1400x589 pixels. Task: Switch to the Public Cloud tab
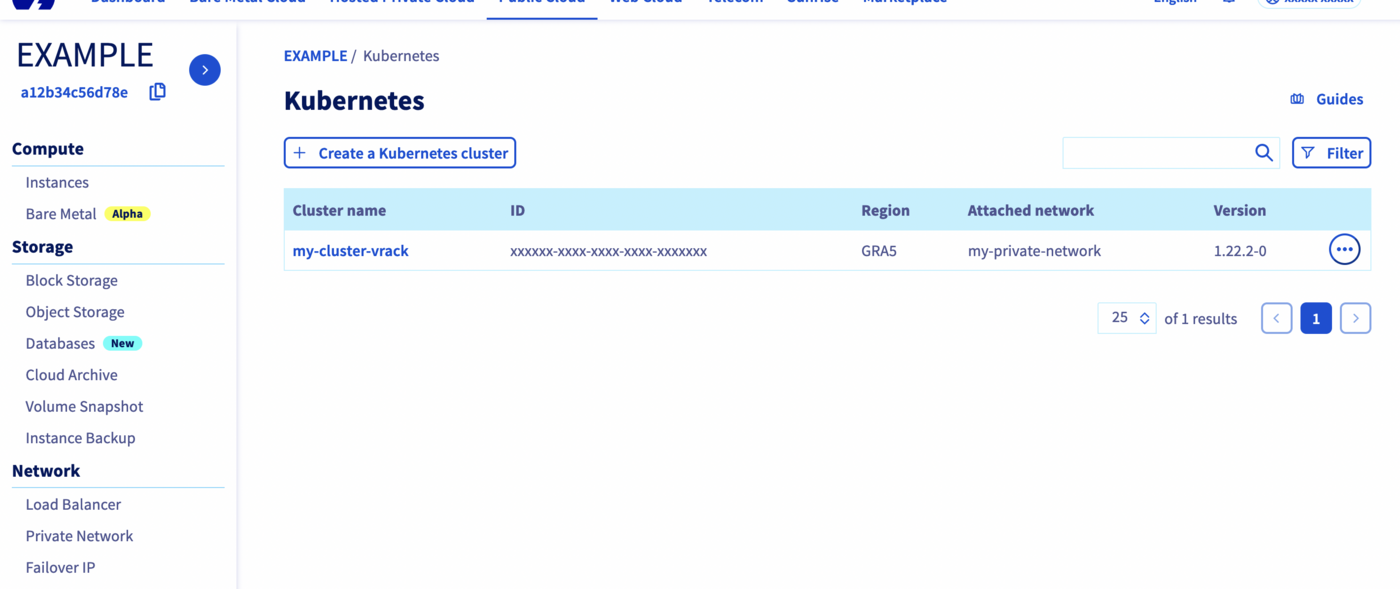pyautogui.click(x=541, y=3)
